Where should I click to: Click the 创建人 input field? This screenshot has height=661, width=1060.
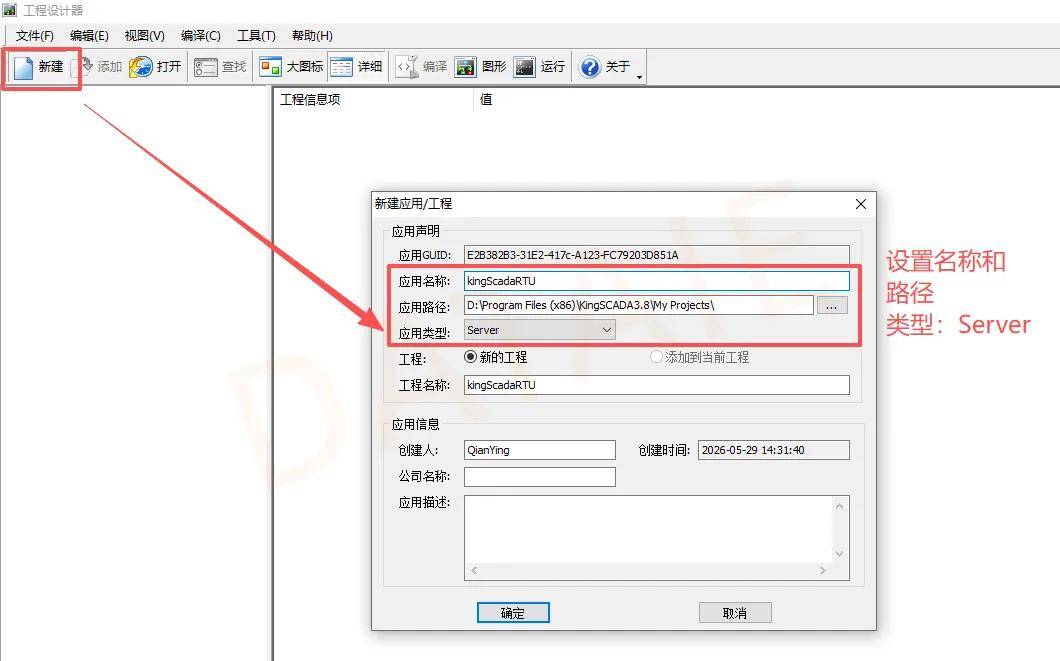[x=539, y=450]
